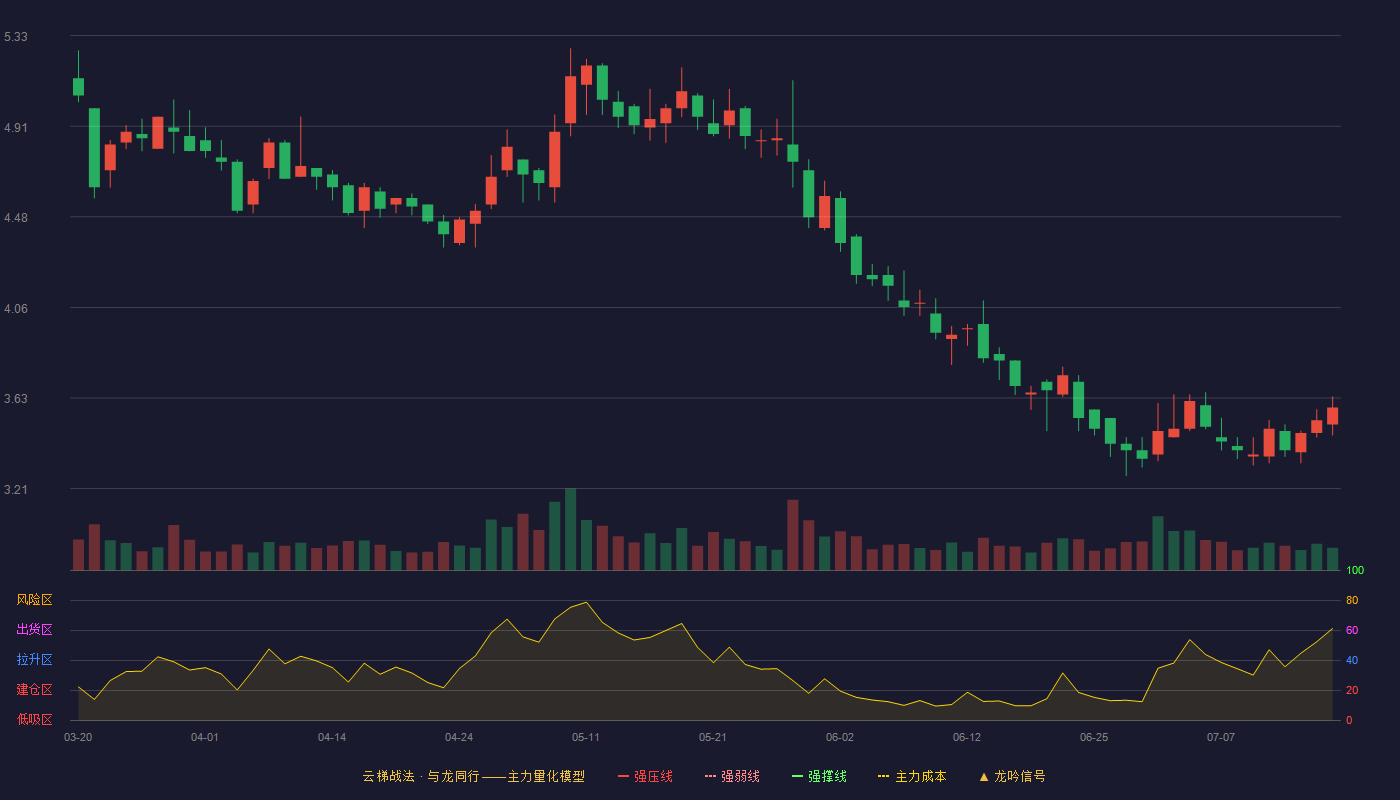The image size is (1400, 800).
Task: Click the 03-20 date label
Action: tap(78, 737)
